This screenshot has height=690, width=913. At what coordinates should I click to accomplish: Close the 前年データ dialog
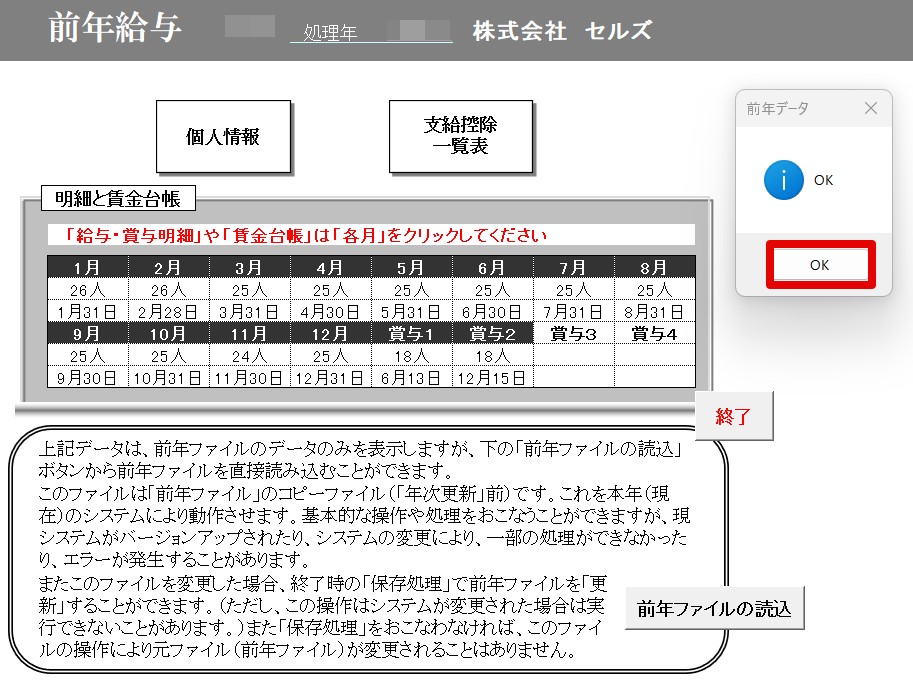click(870, 108)
